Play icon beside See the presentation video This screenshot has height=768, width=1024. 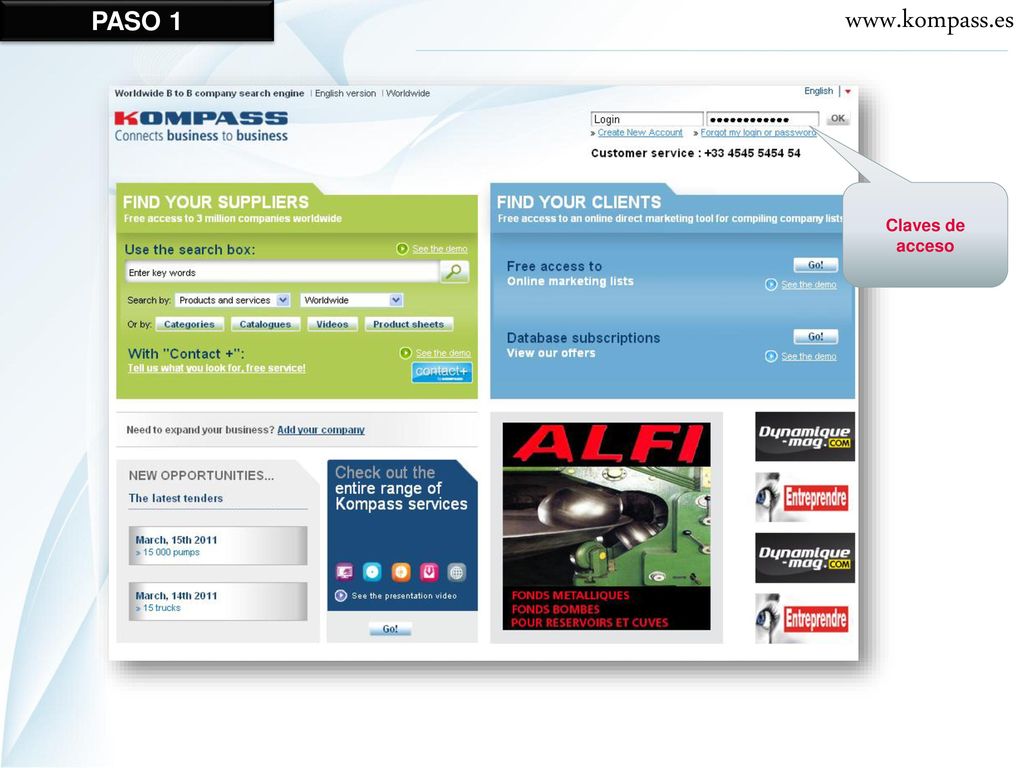pyautogui.click(x=341, y=596)
